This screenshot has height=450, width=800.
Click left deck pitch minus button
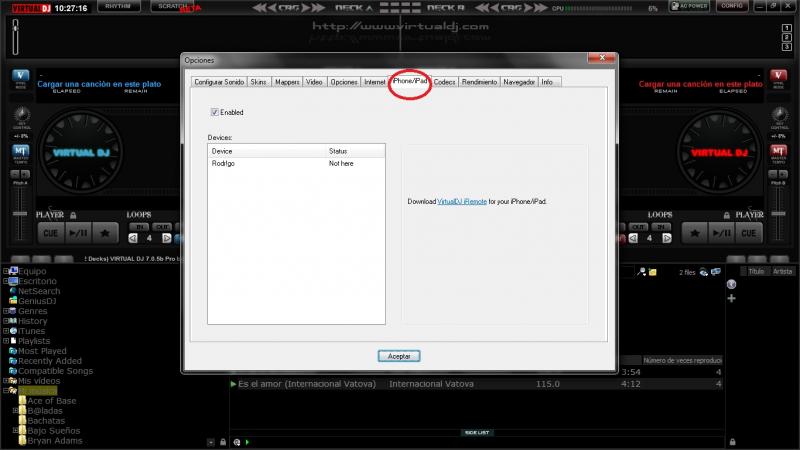15,174
